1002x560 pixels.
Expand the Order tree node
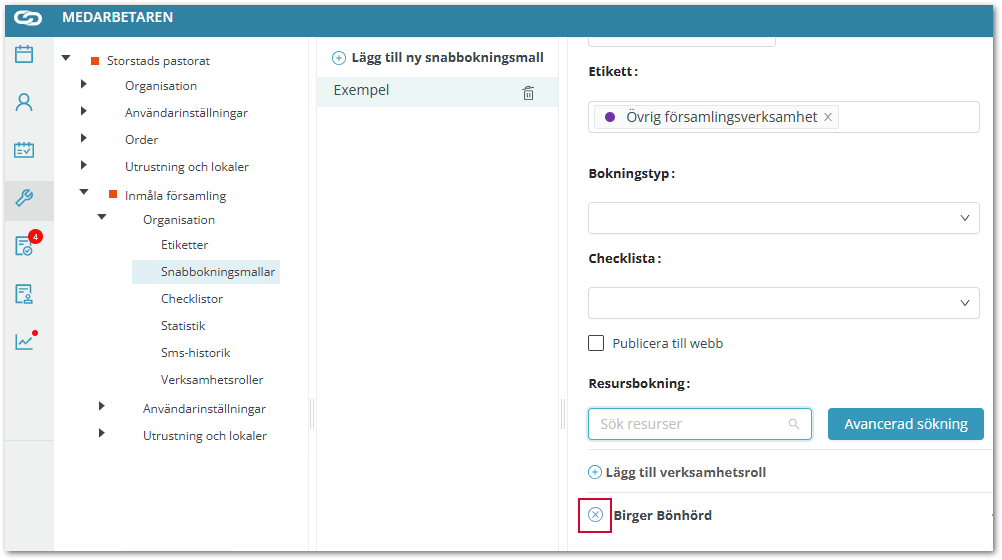click(84, 139)
